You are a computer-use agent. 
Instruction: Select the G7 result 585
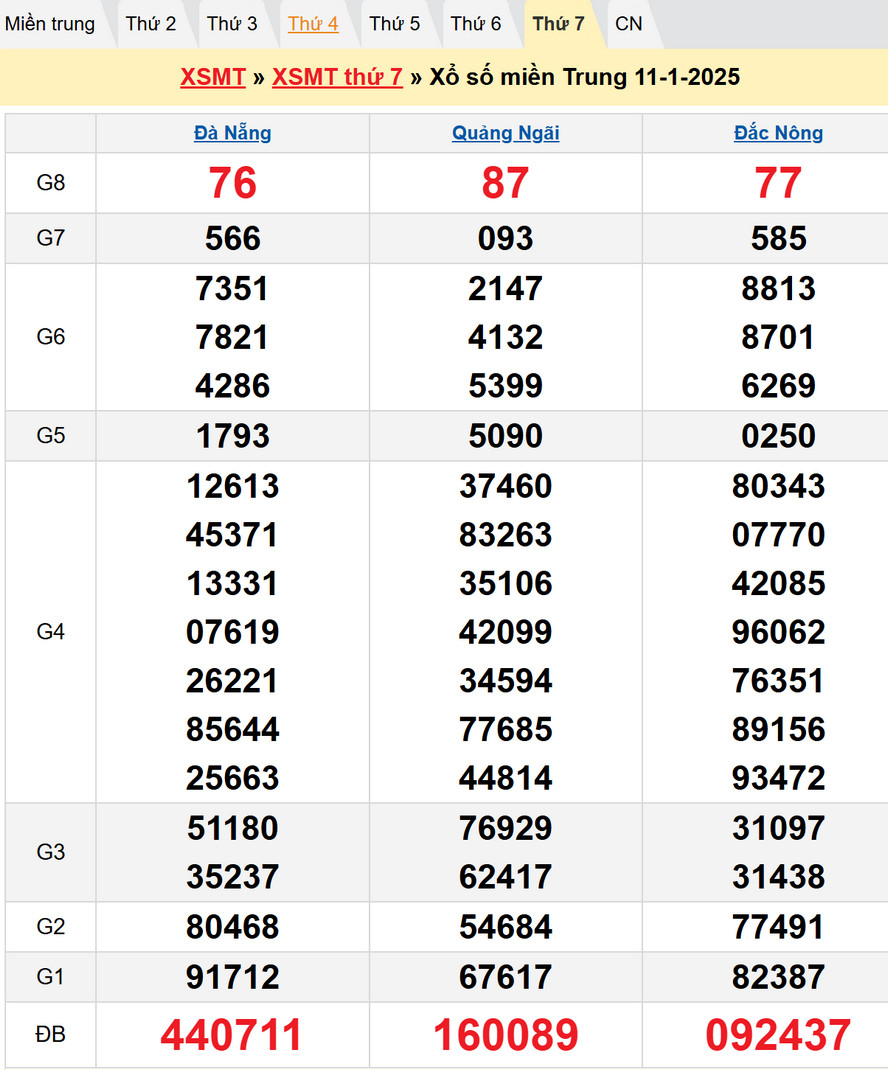778,239
